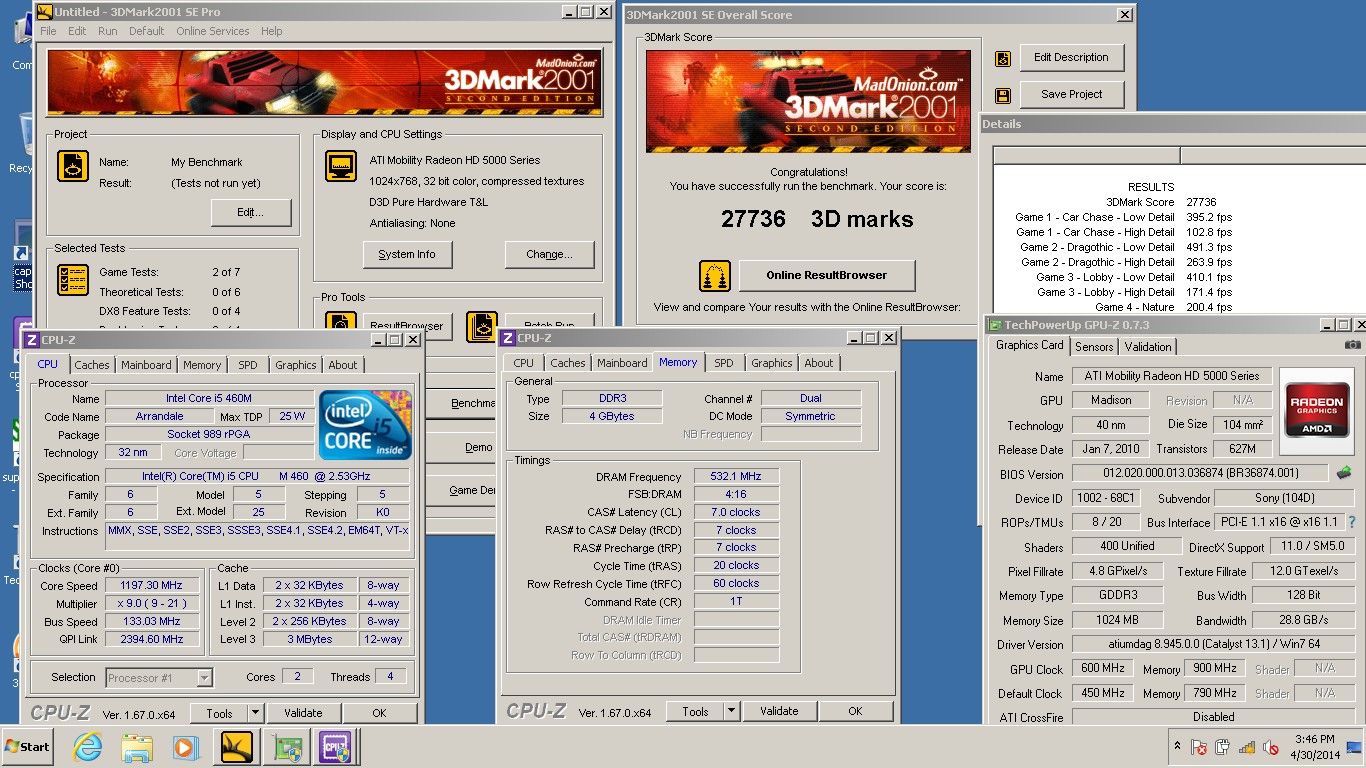Click the Intel Core i5 logo in CPU-Z
Image resolution: width=1366 pixels, height=768 pixels.
pyautogui.click(x=365, y=425)
